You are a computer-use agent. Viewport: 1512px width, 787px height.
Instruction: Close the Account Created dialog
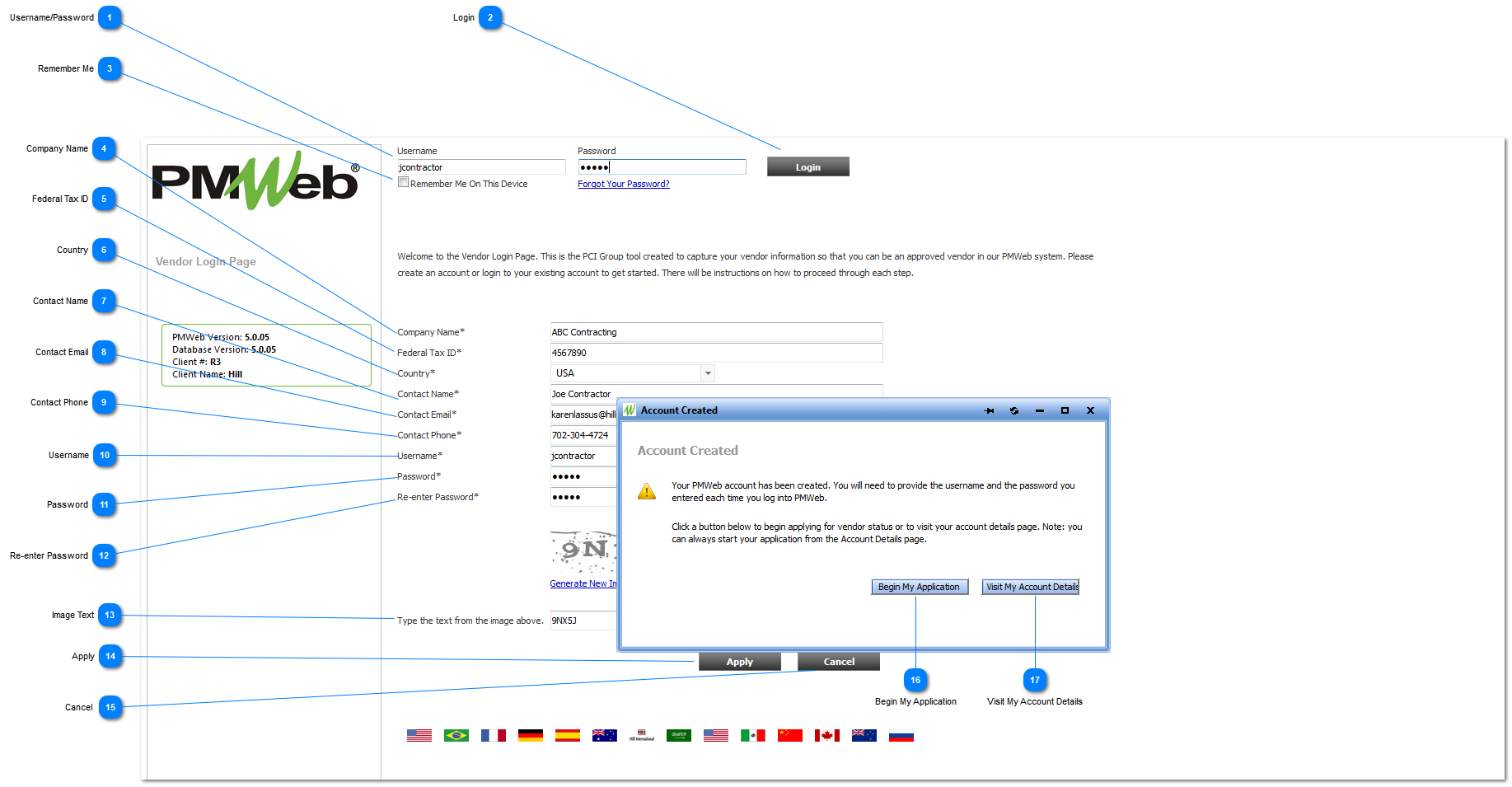pos(1090,410)
